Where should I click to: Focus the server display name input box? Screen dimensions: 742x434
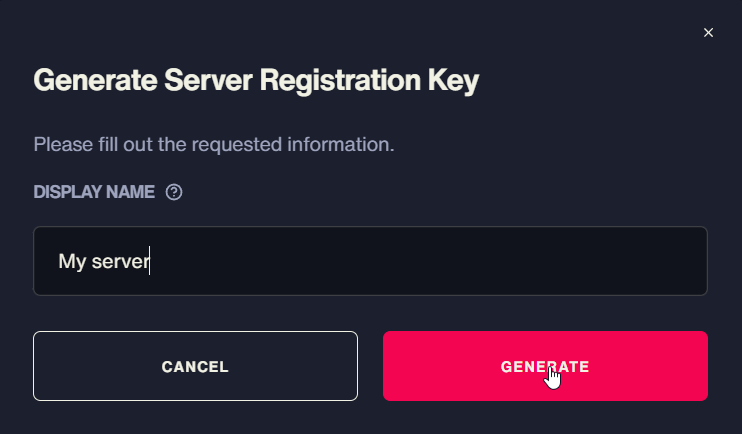[x=370, y=261]
